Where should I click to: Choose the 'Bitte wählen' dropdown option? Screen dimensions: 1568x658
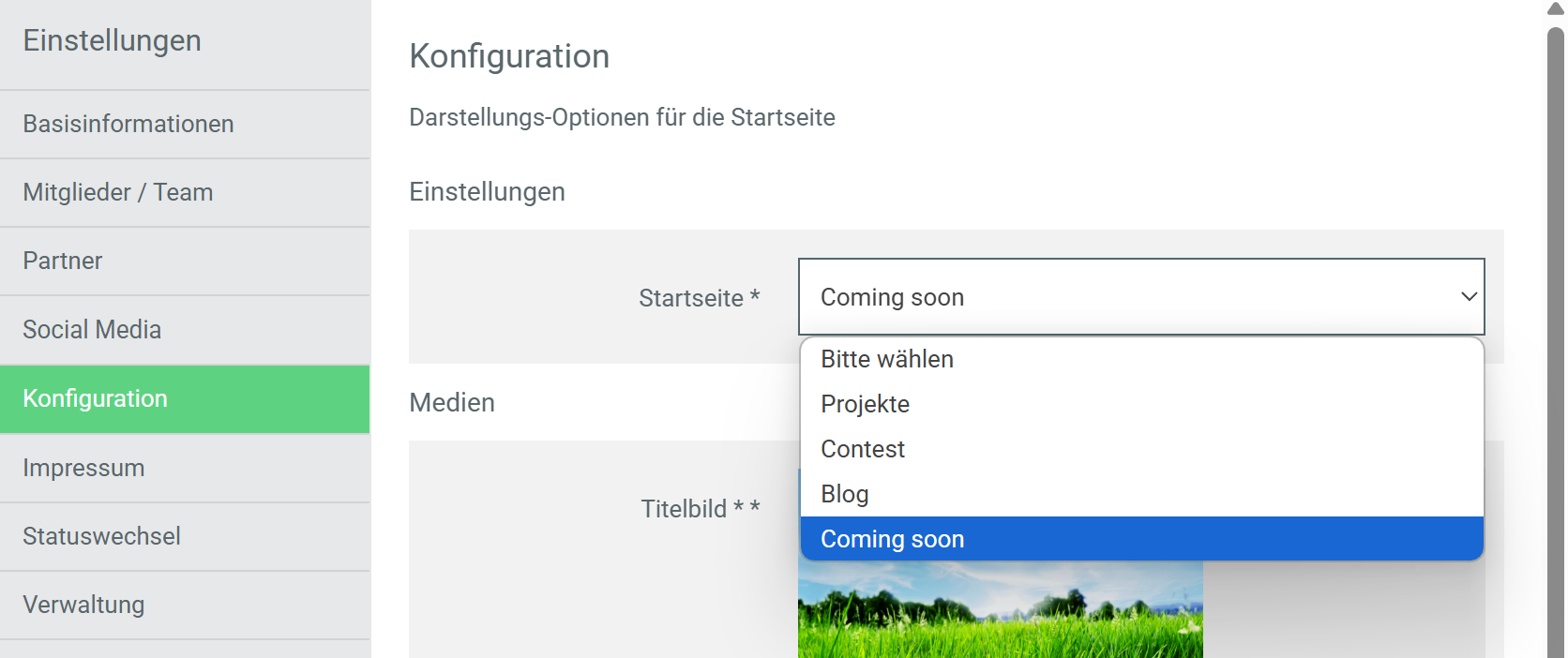coord(887,359)
